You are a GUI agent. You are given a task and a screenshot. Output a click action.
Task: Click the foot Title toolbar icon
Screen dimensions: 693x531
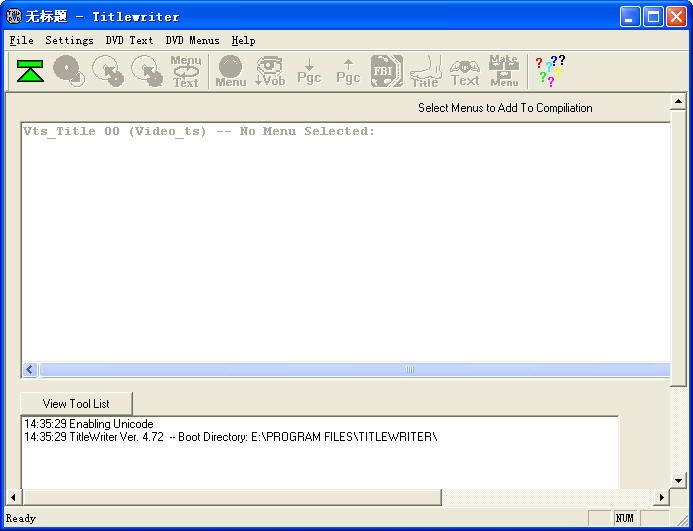tap(426, 71)
